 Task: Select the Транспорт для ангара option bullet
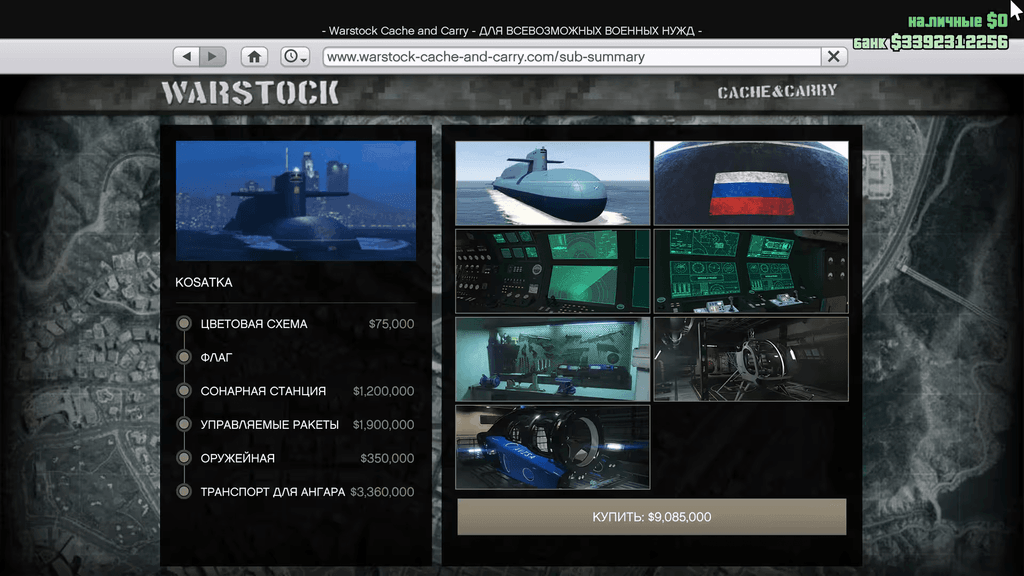[x=184, y=491]
